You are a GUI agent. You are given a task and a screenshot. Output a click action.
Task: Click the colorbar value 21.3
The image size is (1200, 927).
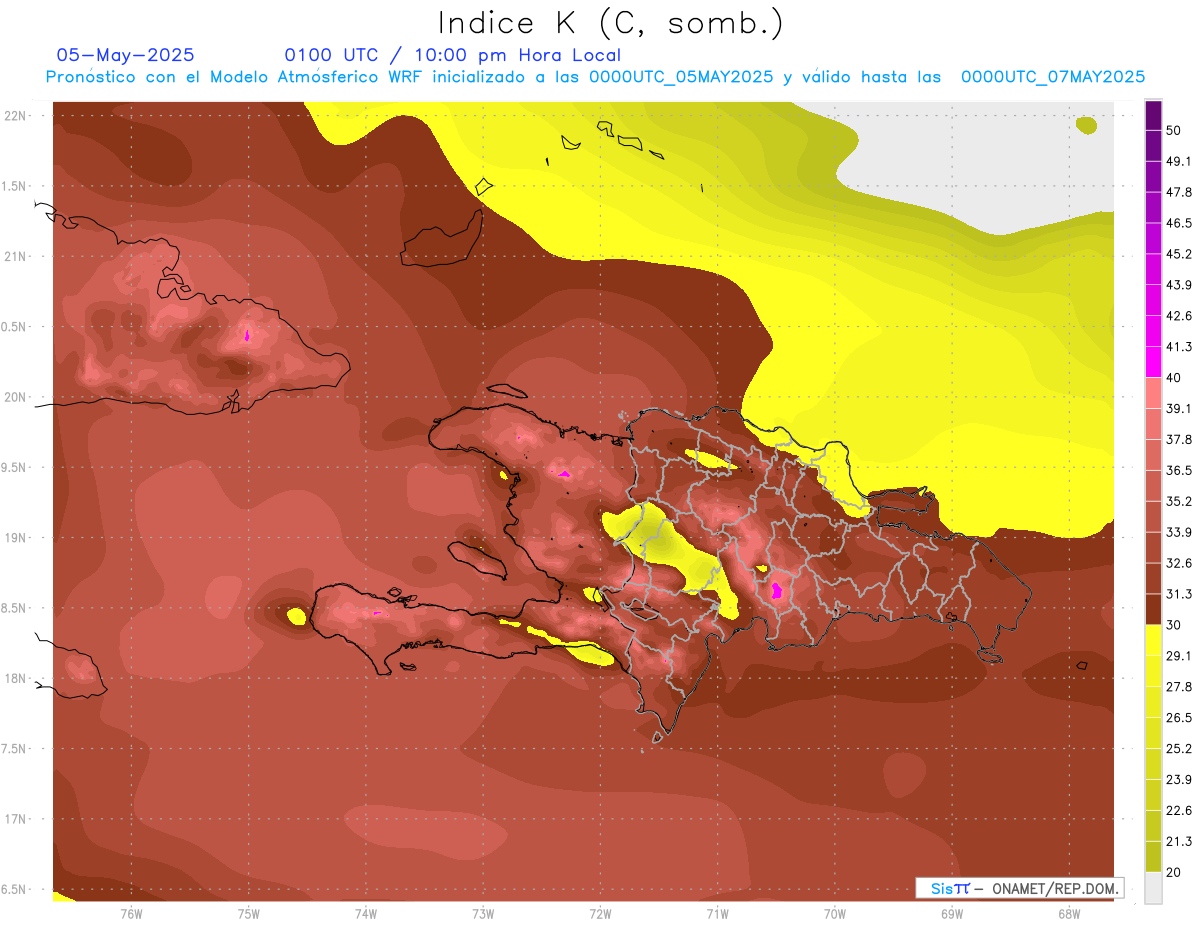coord(1180,842)
